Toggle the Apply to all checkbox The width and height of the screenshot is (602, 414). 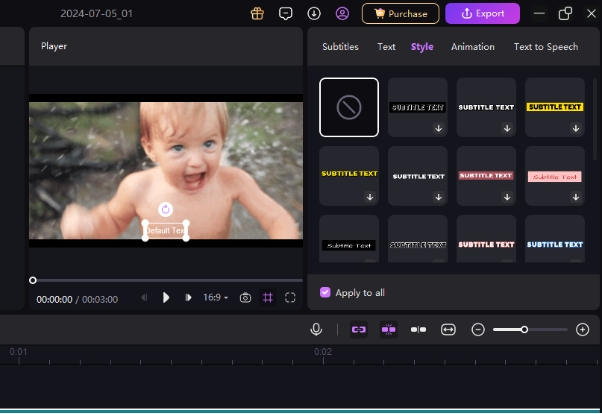click(325, 293)
